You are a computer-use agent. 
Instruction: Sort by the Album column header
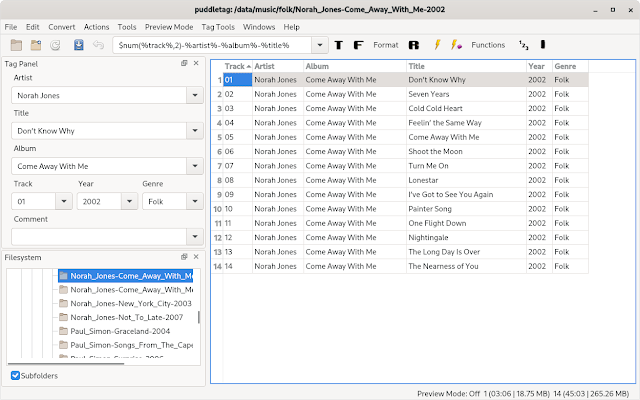[x=355, y=66]
